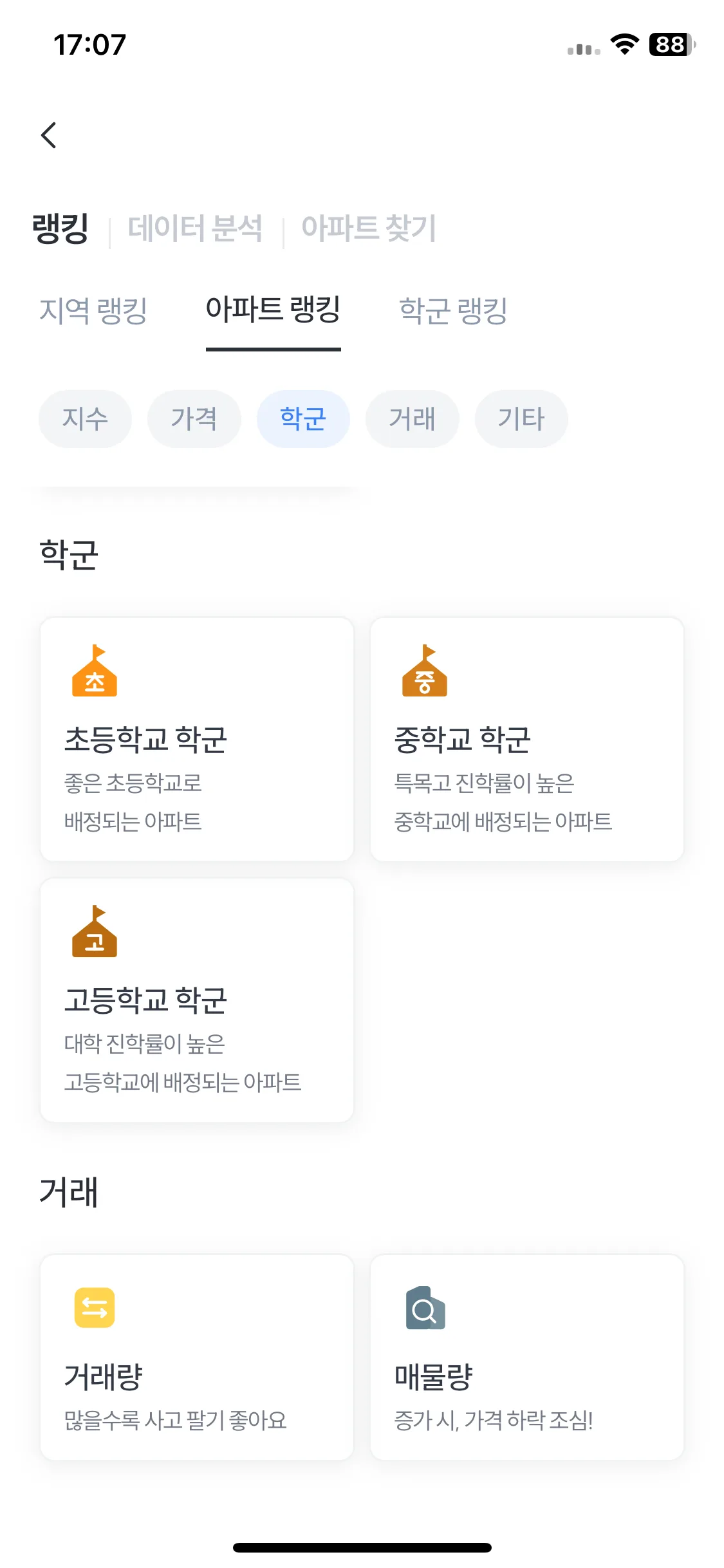
Task: Switch to the 지역 랭킹 tab
Action: (x=93, y=311)
